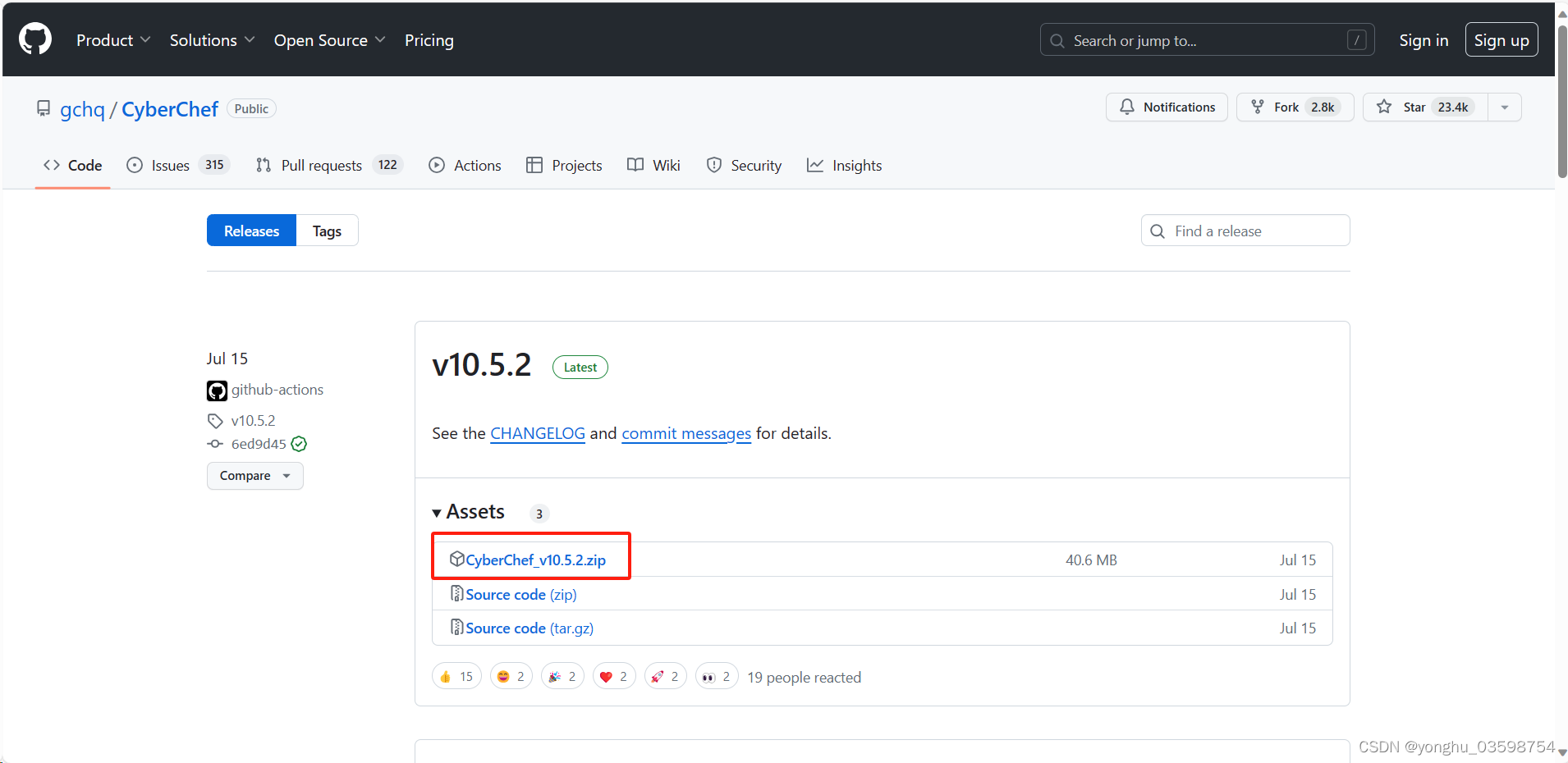Click the Sign up button
The width and height of the screenshot is (1568, 763).
tap(1502, 40)
